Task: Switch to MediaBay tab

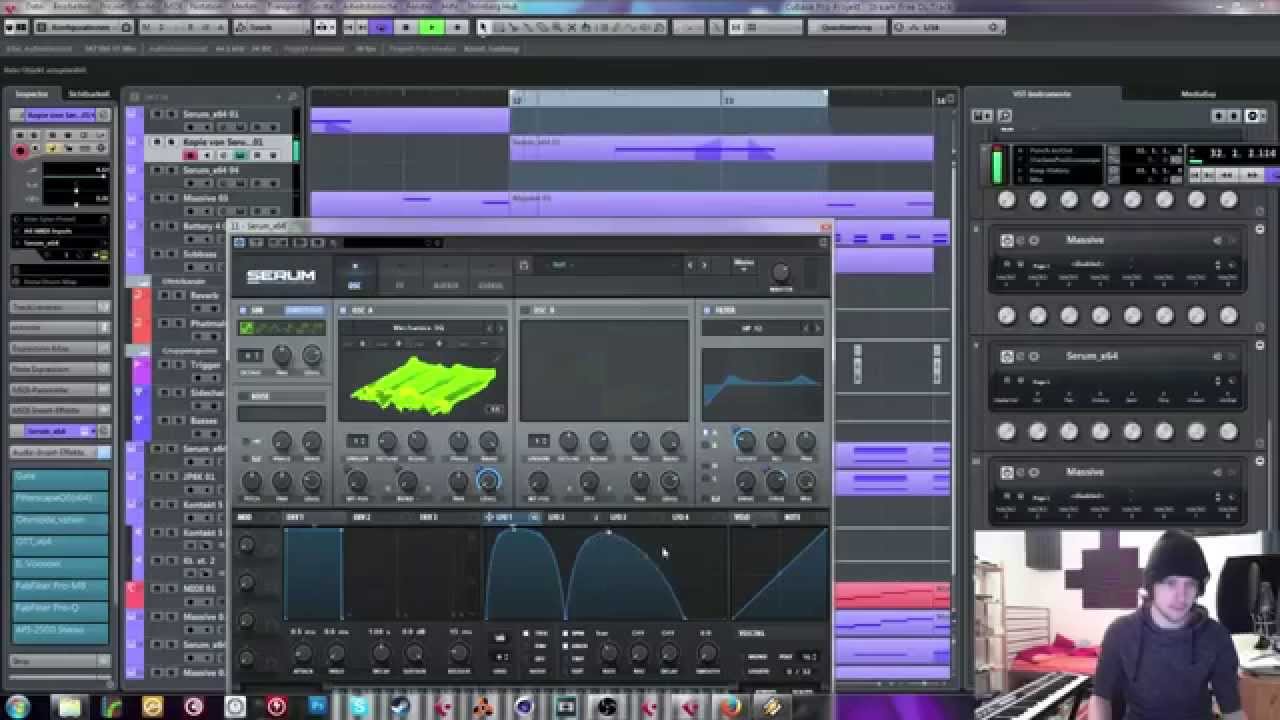Action: (1198, 94)
